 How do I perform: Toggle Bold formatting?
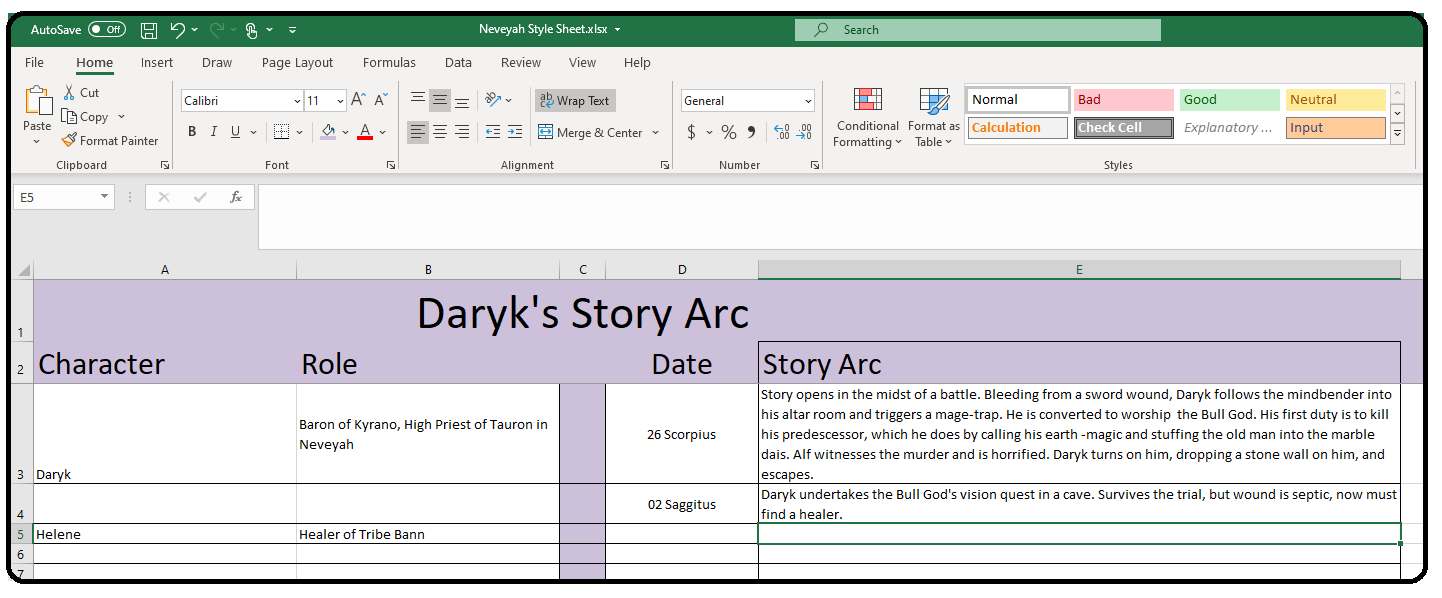(x=192, y=132)
